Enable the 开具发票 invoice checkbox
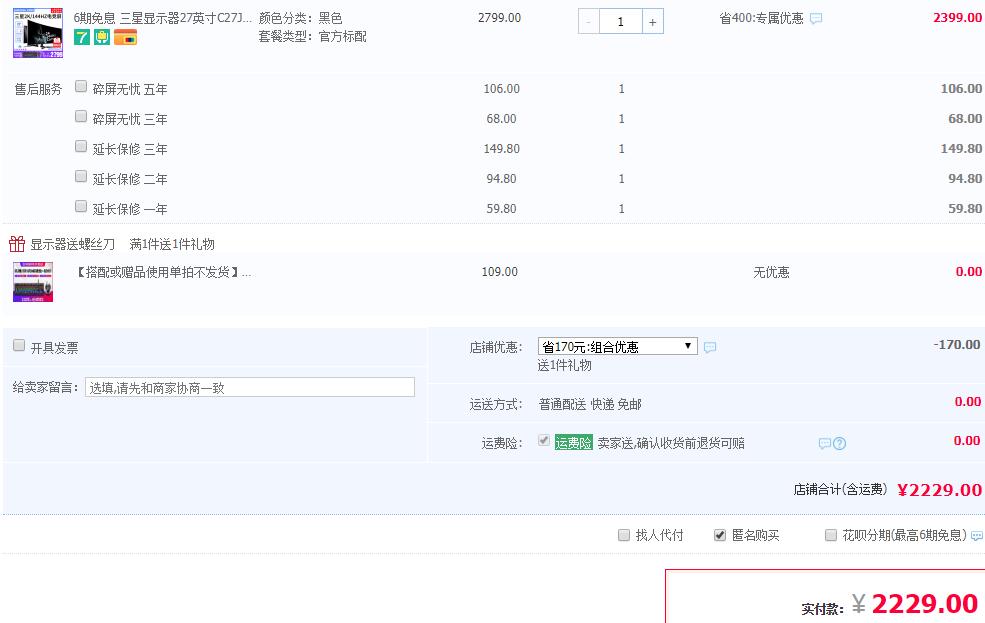This screenshot has height=623, width=985. [x=19, y=345]
